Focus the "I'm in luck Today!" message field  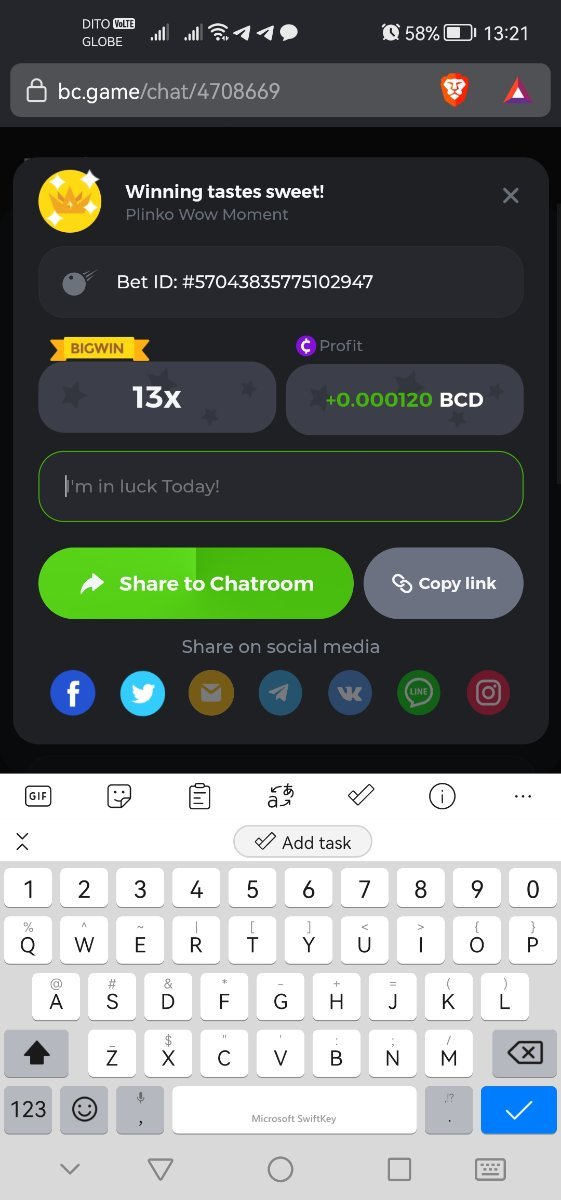coord(281,486)
